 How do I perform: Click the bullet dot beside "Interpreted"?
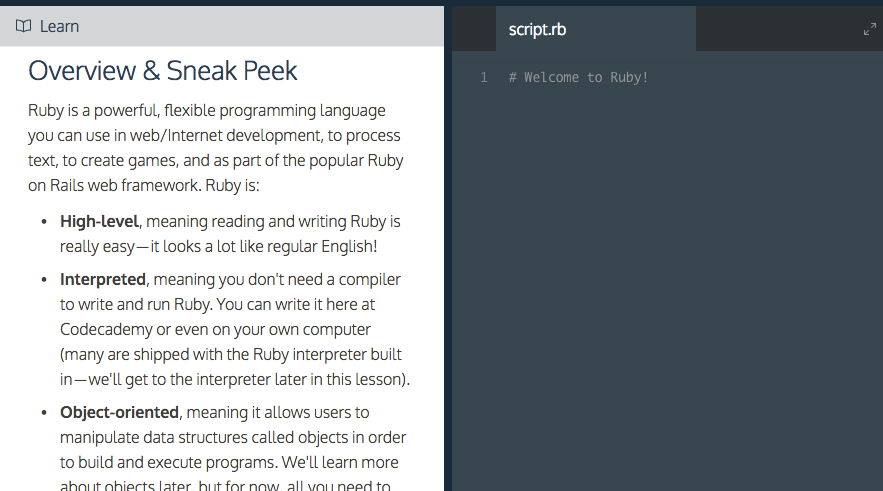44,279
